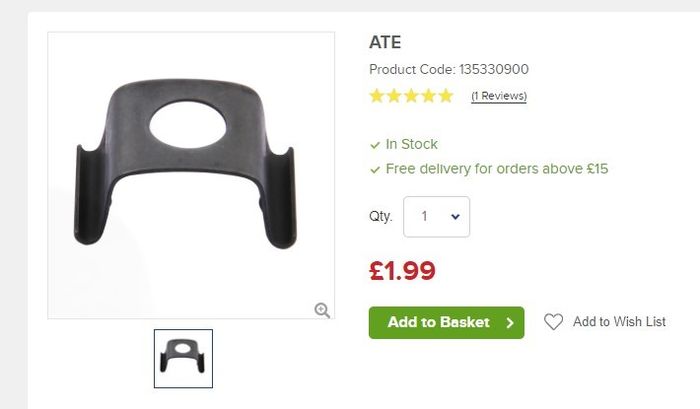Click the blue chevron in the Qty selector

(455, 217)
